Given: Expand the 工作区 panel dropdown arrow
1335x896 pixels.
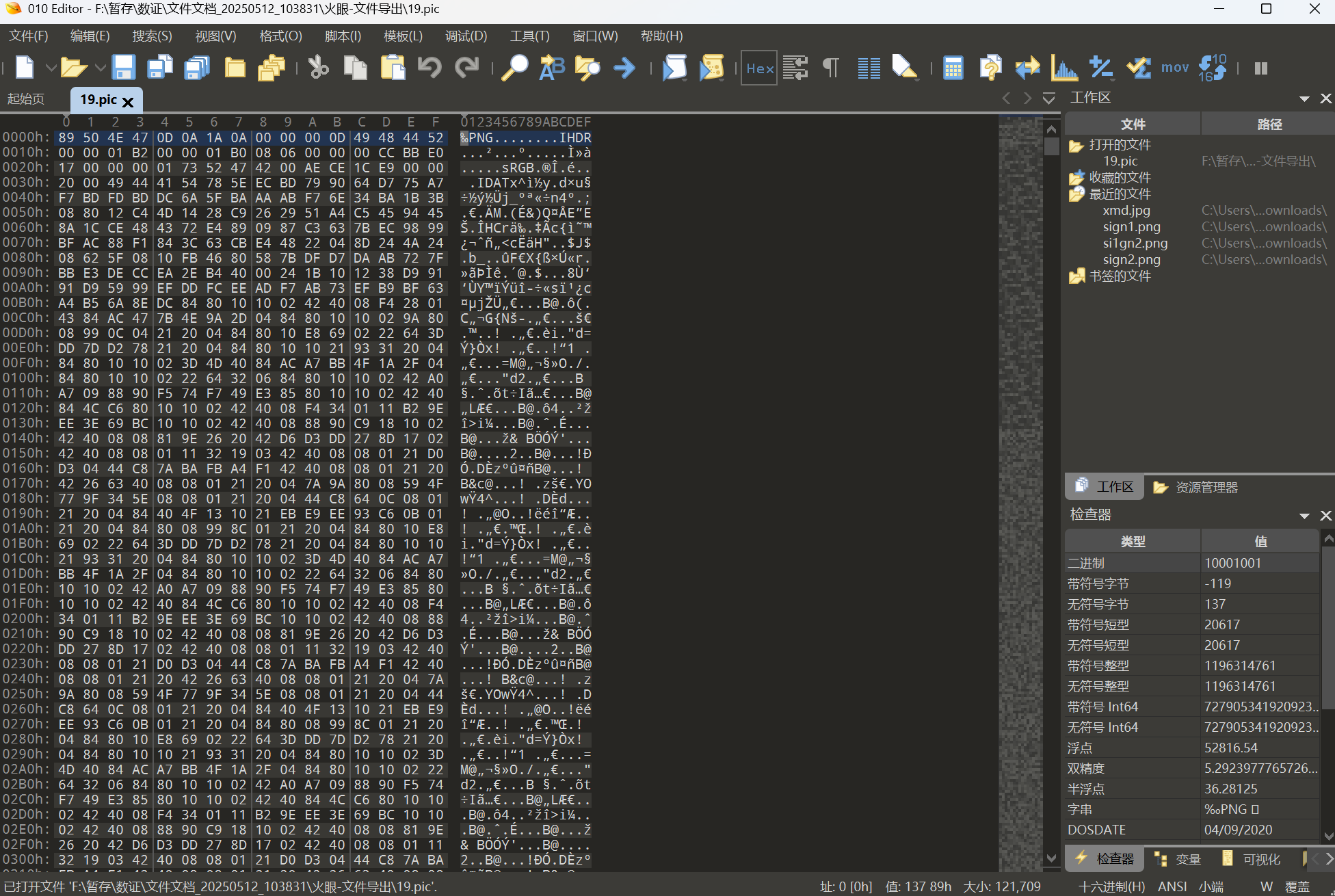Looking at the screenshot, I should (x=1304, y=98).
